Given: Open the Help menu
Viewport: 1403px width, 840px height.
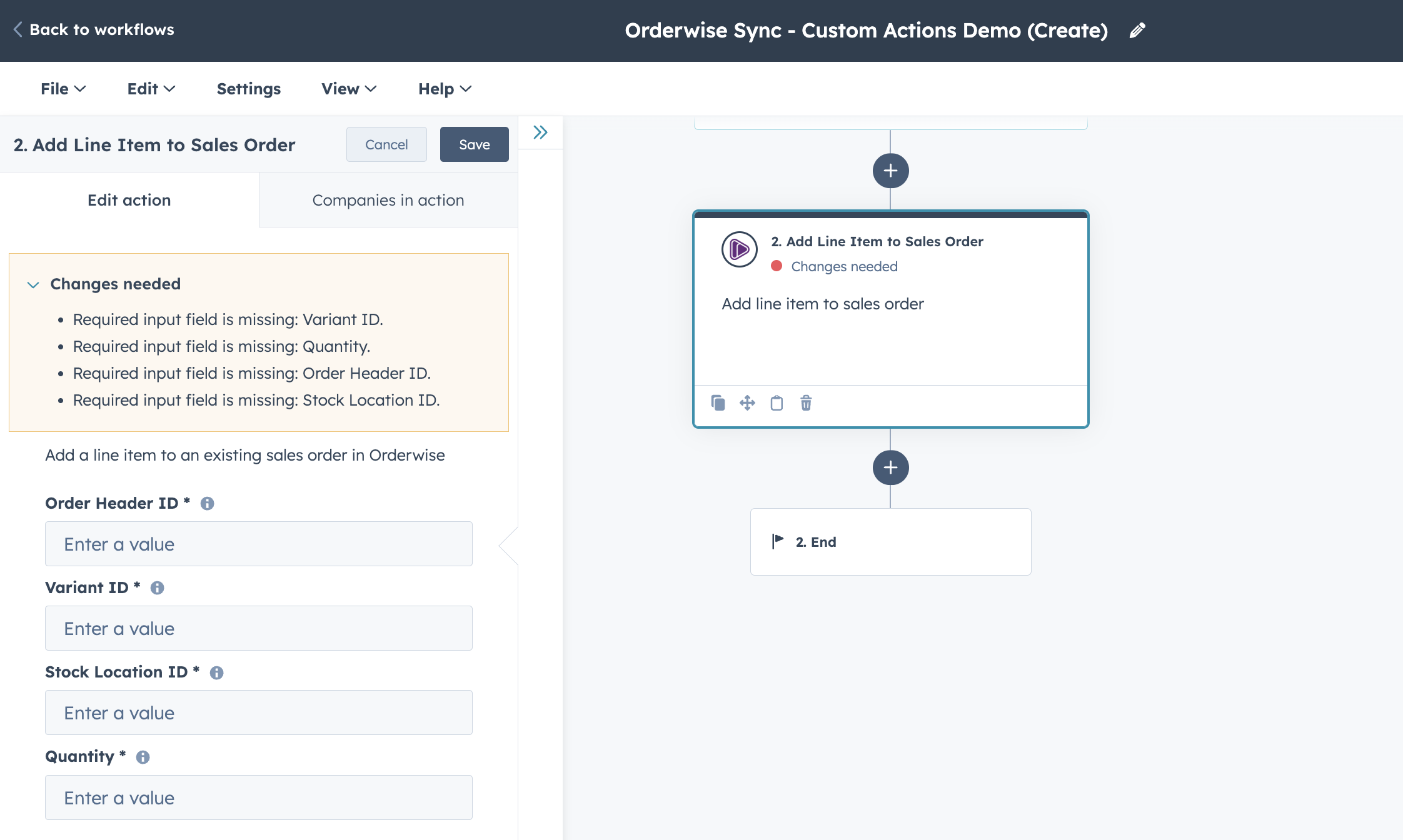Looking at the screenshot, I should tap(445, 89).
